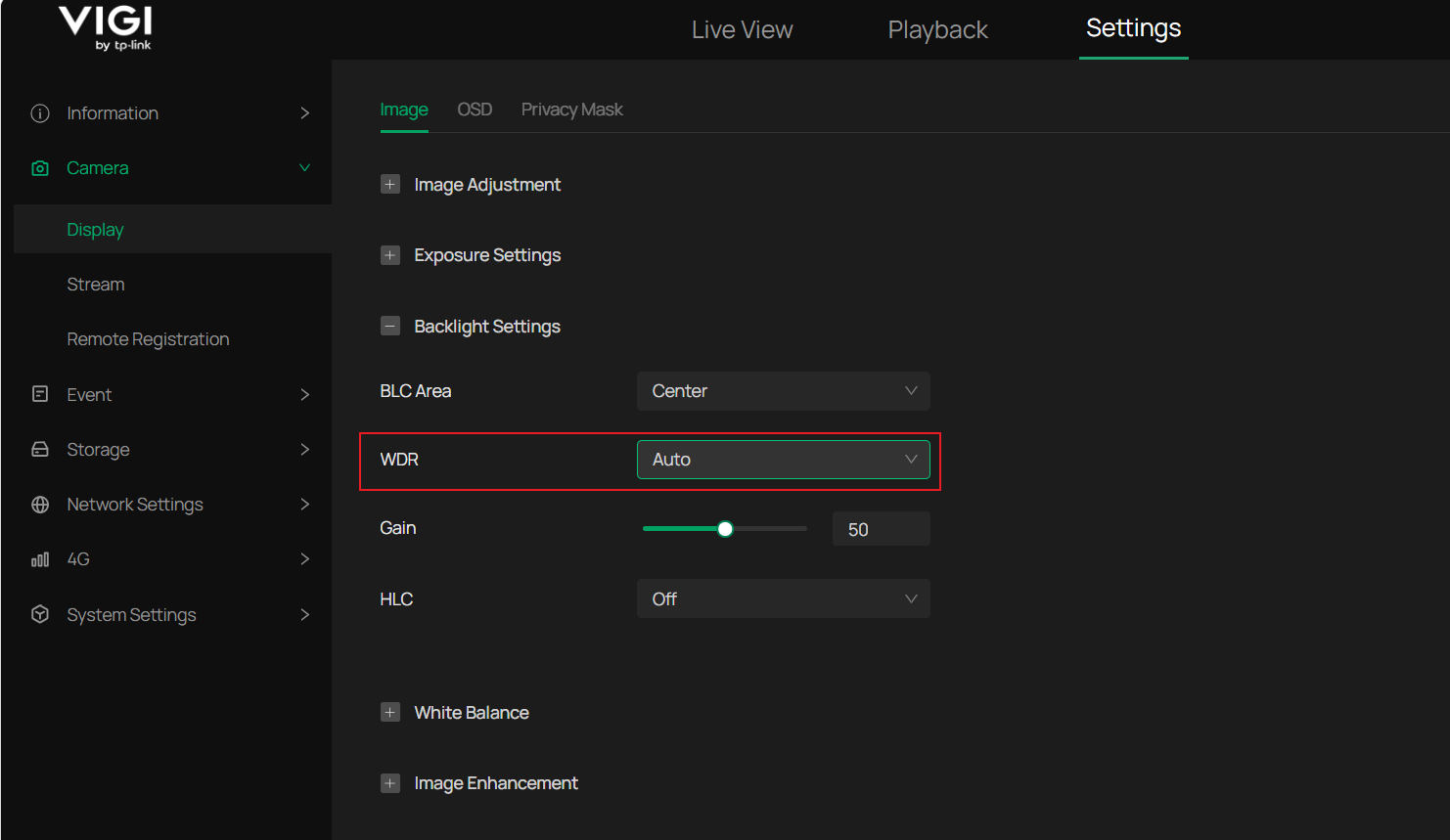Click the Event list icon
This screenshot has width=1450, height=840.
tap(40, 394)
